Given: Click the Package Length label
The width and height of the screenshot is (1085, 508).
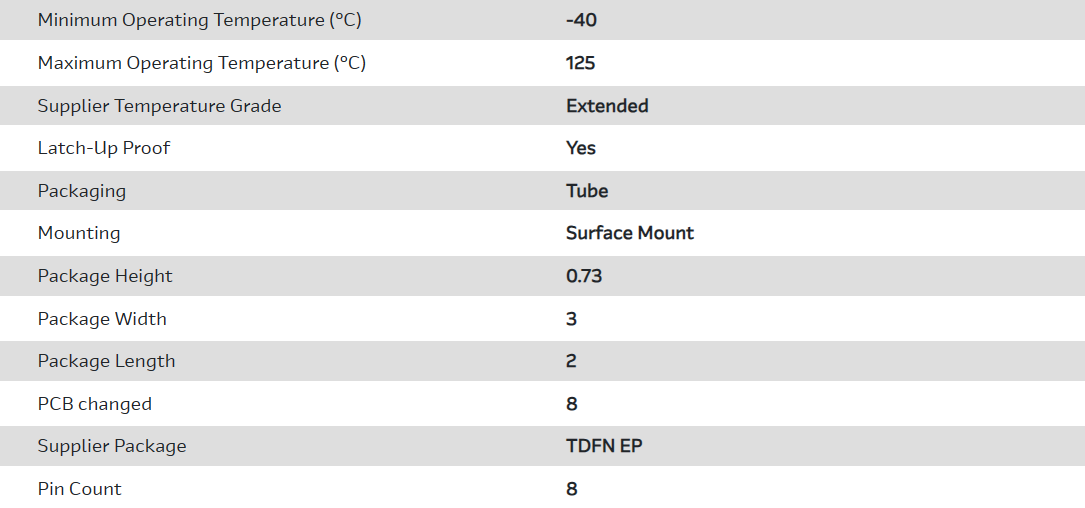Looking at the screenshot, I should (x=106, y=361).
